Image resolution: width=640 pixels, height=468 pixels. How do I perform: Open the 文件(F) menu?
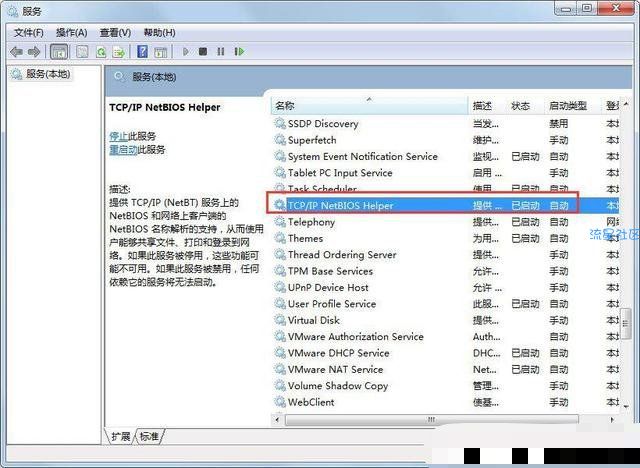(29, 33)
